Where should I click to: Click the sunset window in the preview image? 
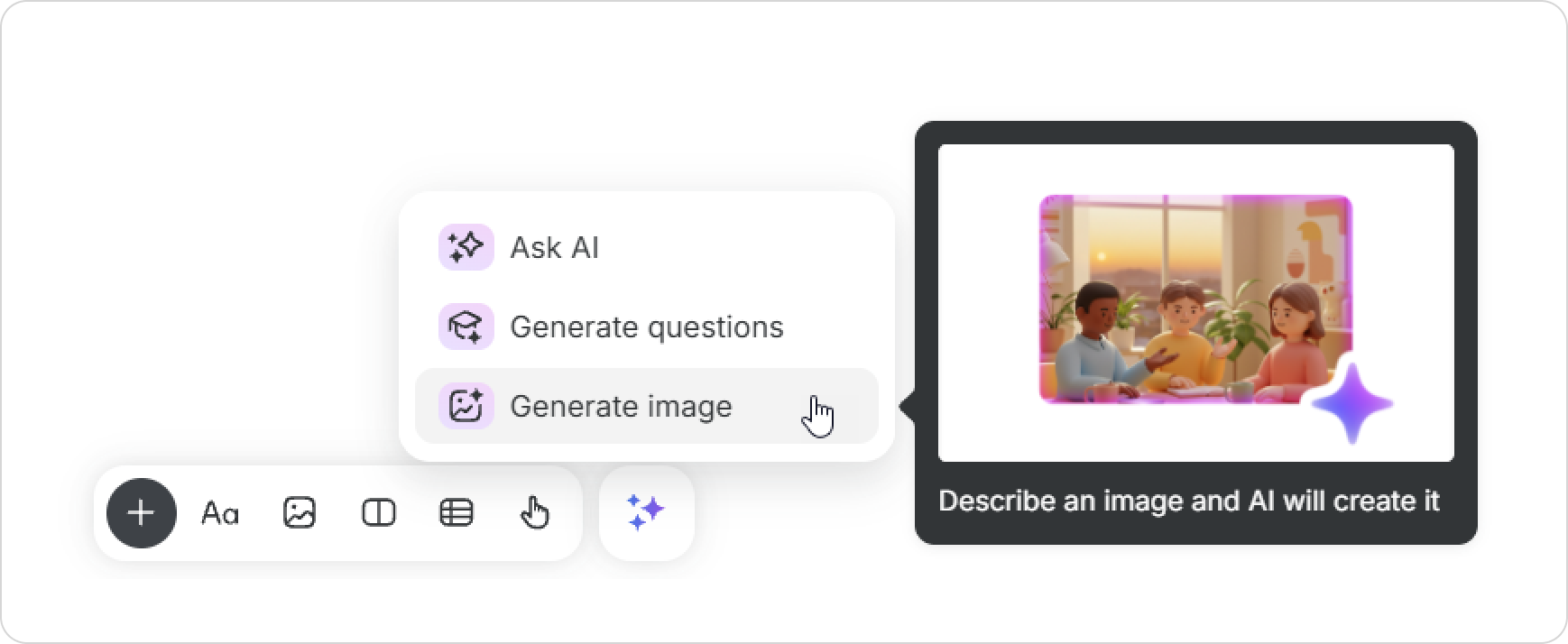(x=1137, y=244)
